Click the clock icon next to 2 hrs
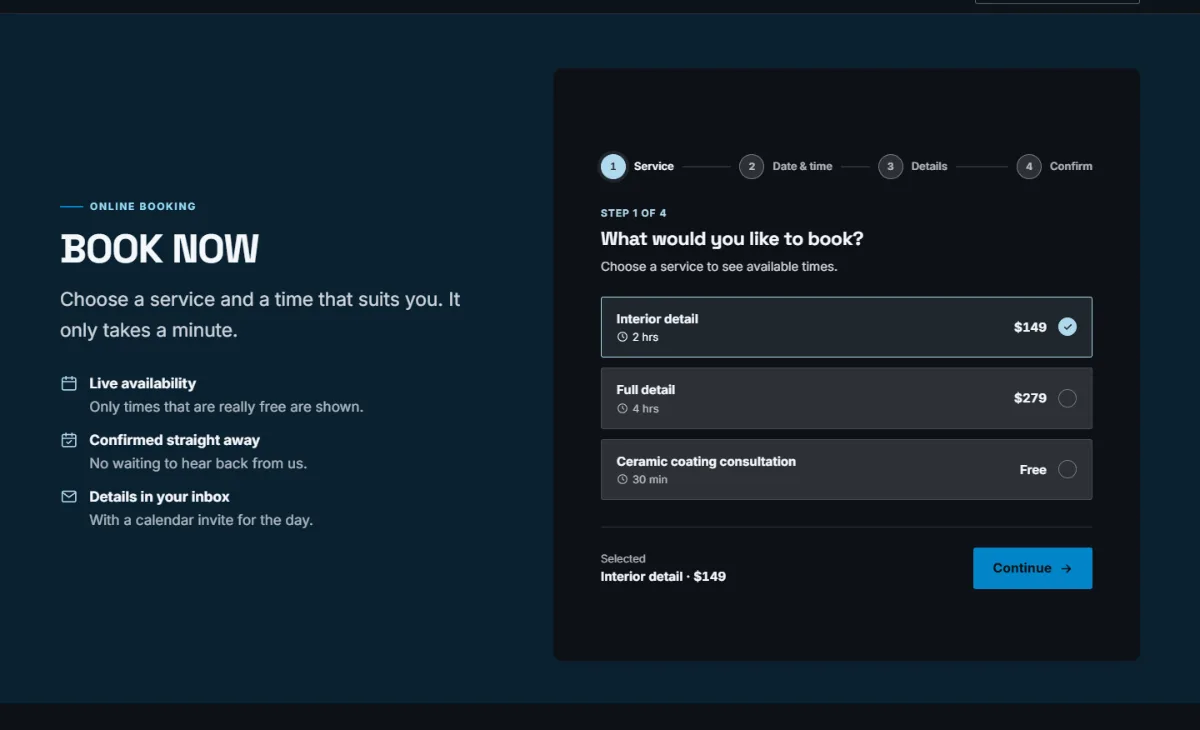The height and width of the screenshot is (730, 1200). click(622, 337)
